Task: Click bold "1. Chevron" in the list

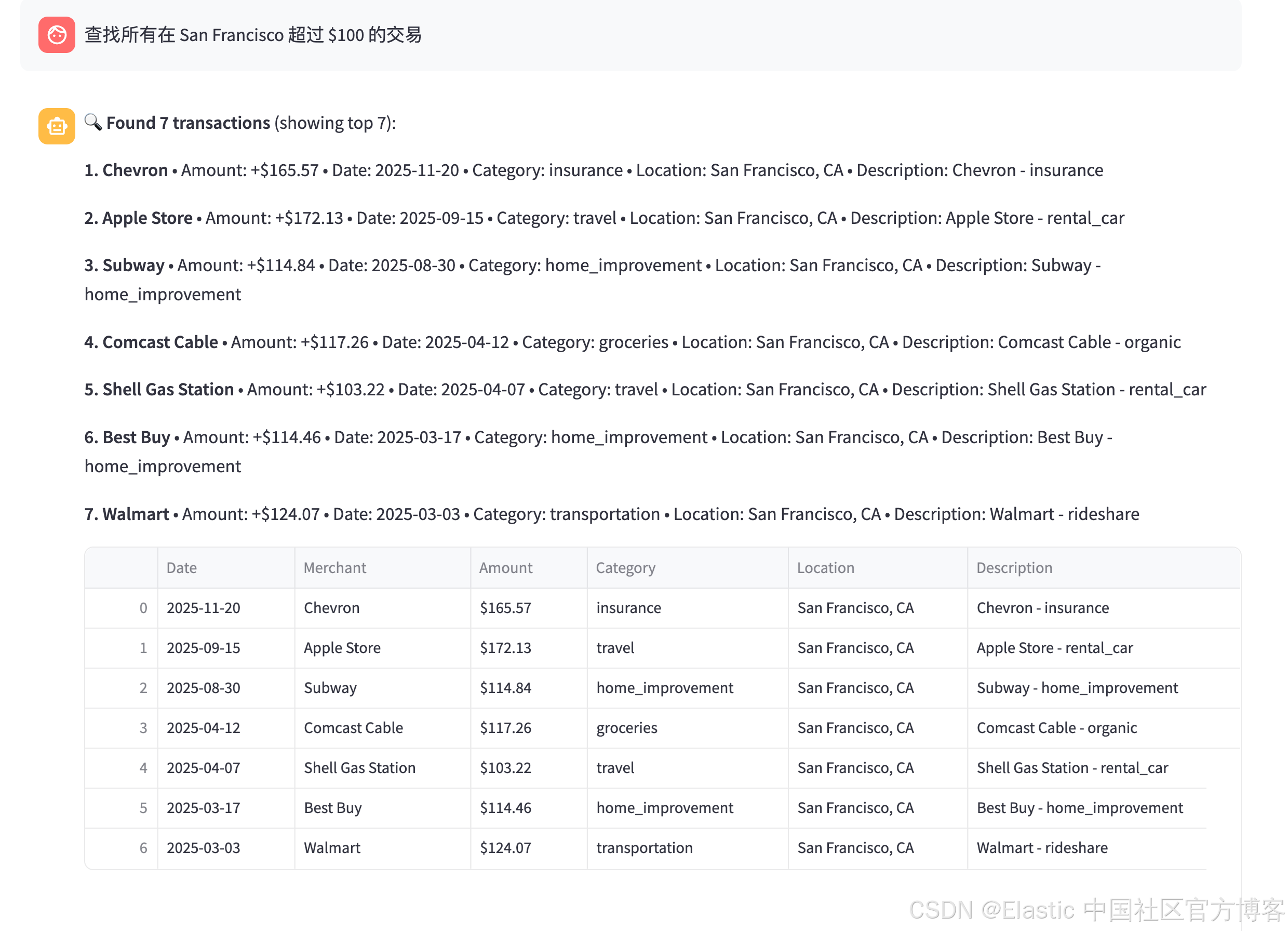Action: pos(126,170)
